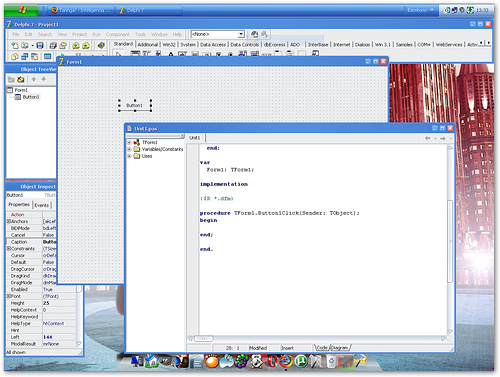This screenshot has height=377, width=500.
Task: Click the move up arrow in Object TreeView
Action: pyautogui.click(x=34, y=79)
